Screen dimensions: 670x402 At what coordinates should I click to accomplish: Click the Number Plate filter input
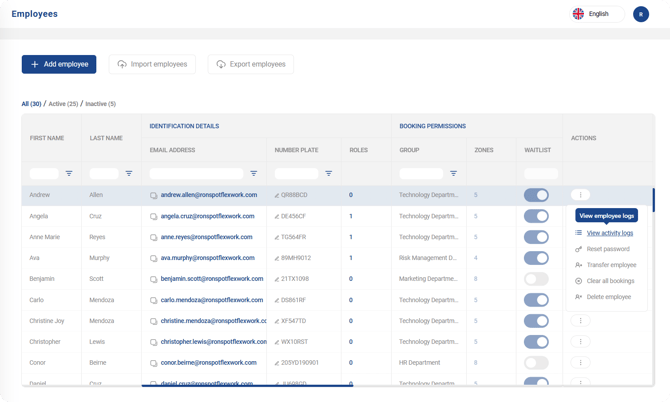pyautogui.click(x=297, y=173)
